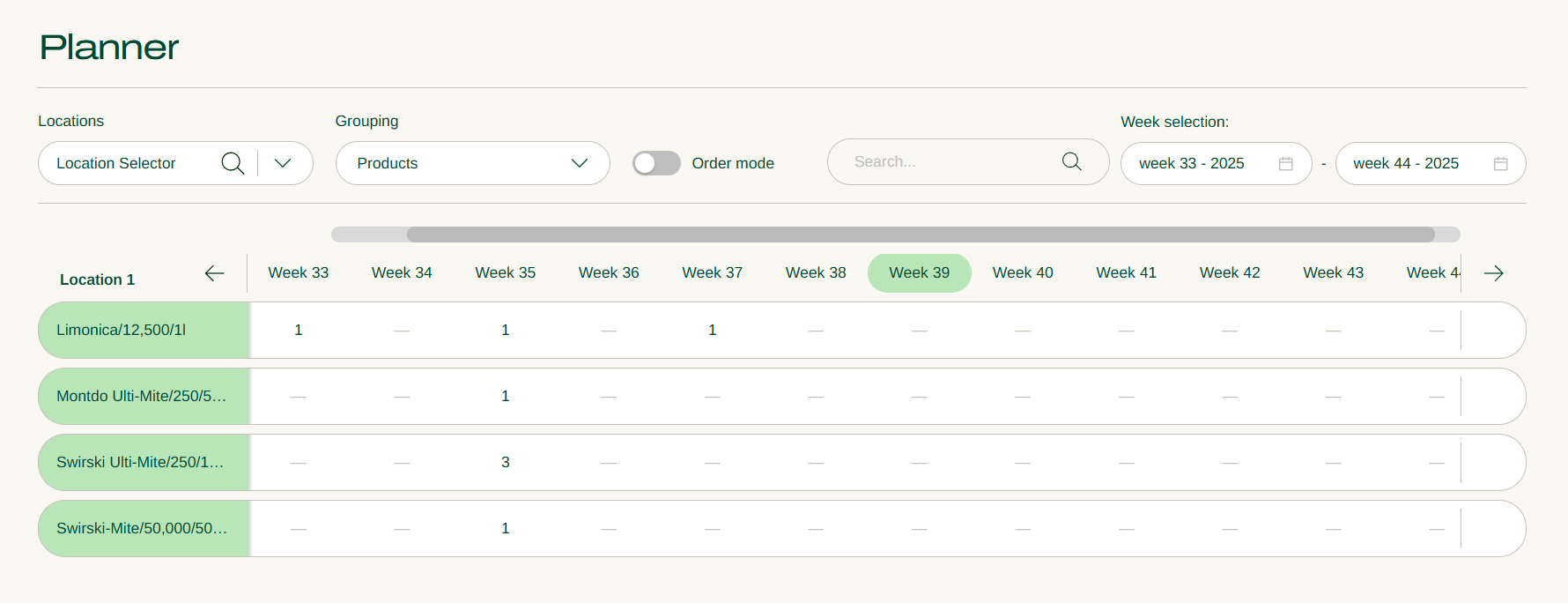The width and height of the screenshot is (1568, 603).
Task: Select the Week 36 column header
Action: click(609, 273)
